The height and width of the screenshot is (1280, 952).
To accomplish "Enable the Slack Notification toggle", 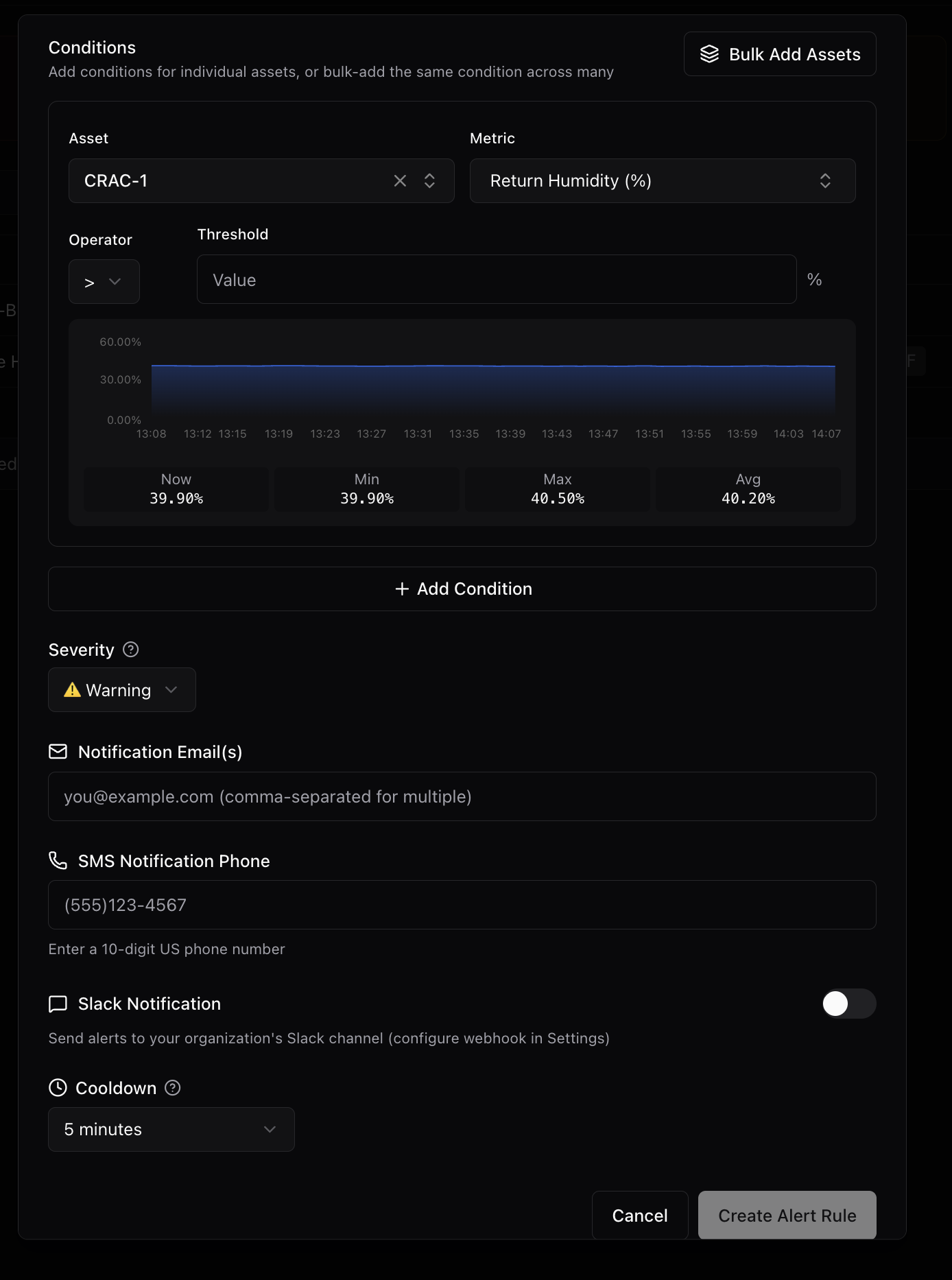I will pos(848,1004).
